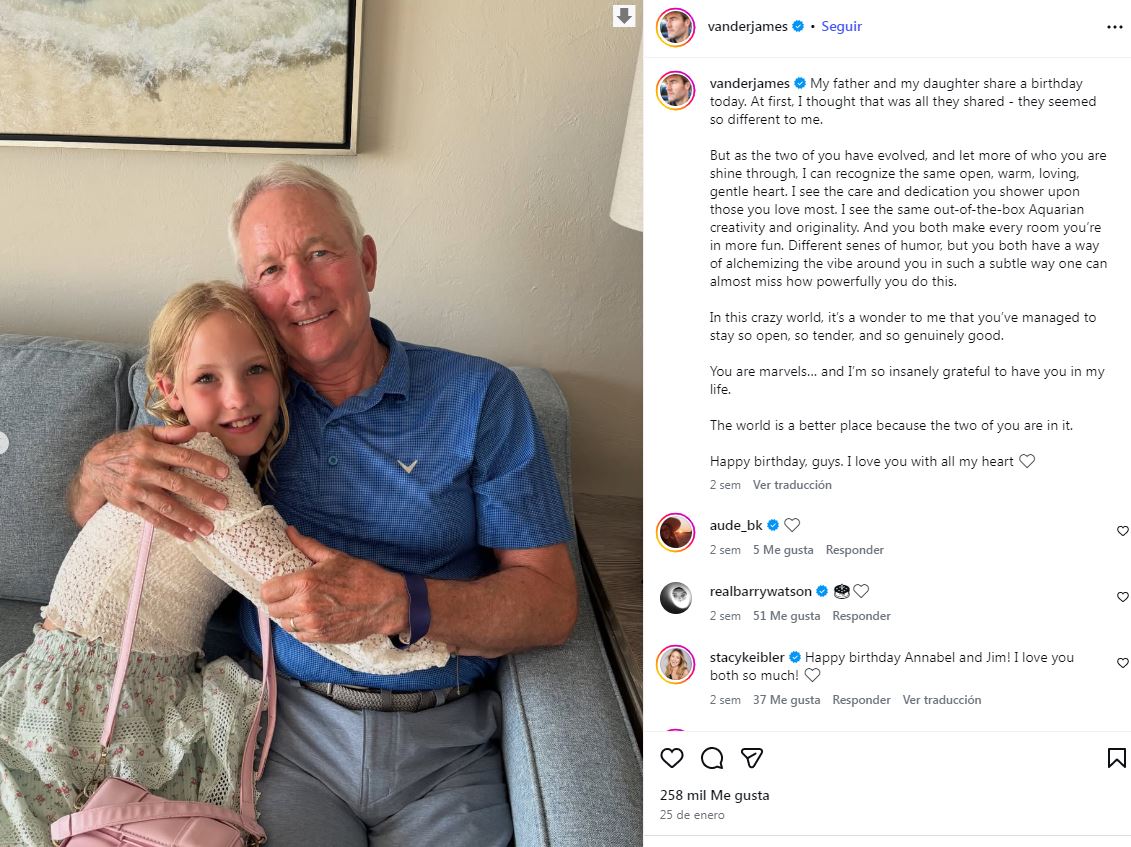Save post with the bookmark icon
This screenshot has width=1131, height=847.
pos(1117,758)
